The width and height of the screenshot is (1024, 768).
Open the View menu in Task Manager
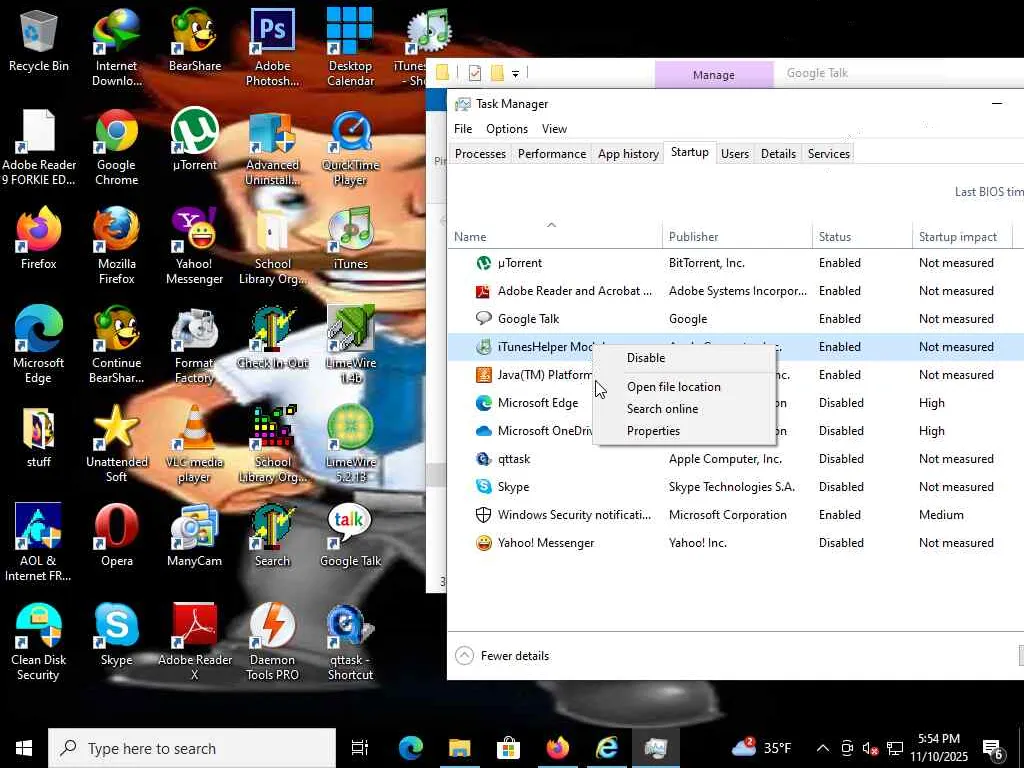click(x=554, y=129)
